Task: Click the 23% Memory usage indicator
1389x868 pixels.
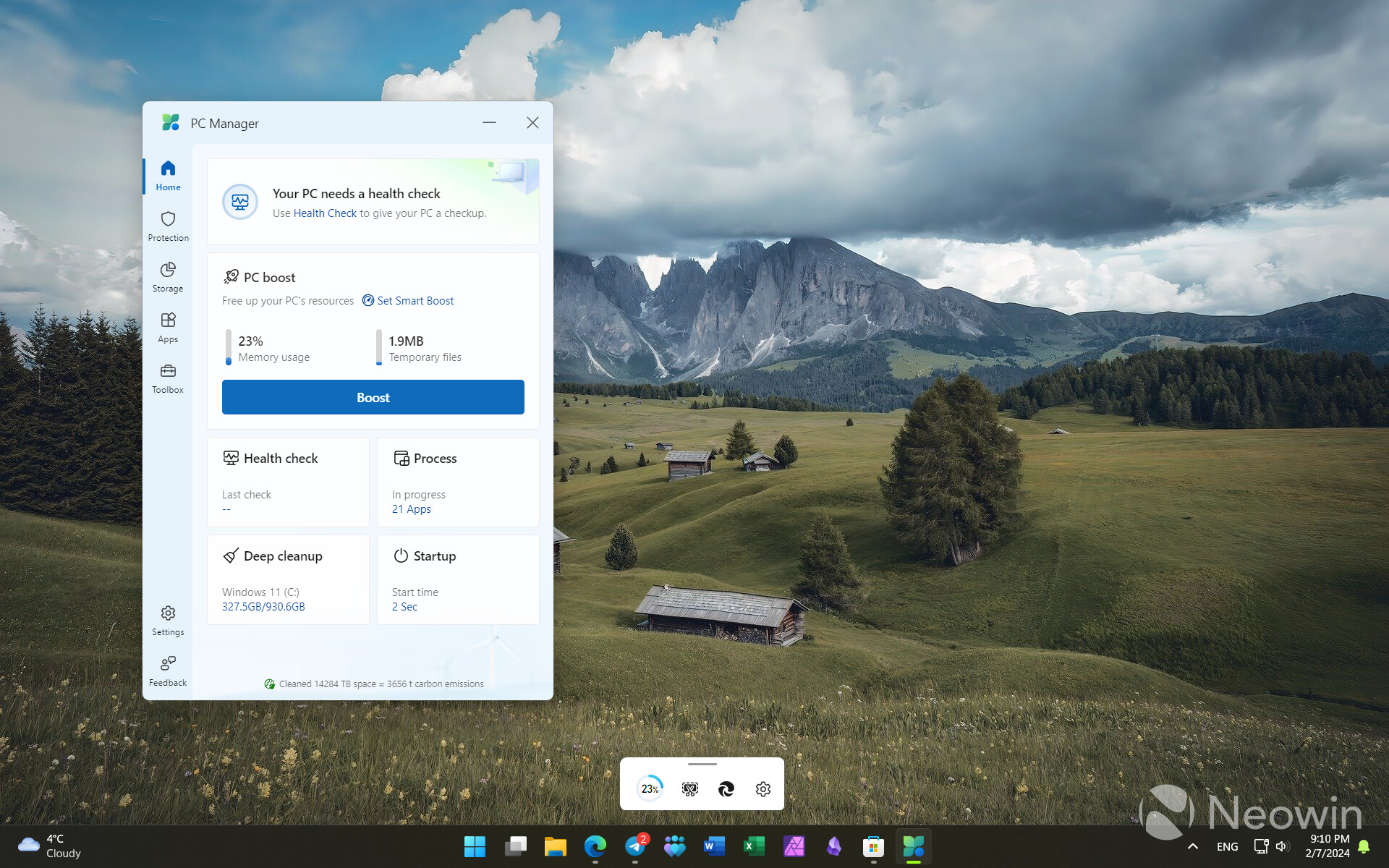Action: 268,348
